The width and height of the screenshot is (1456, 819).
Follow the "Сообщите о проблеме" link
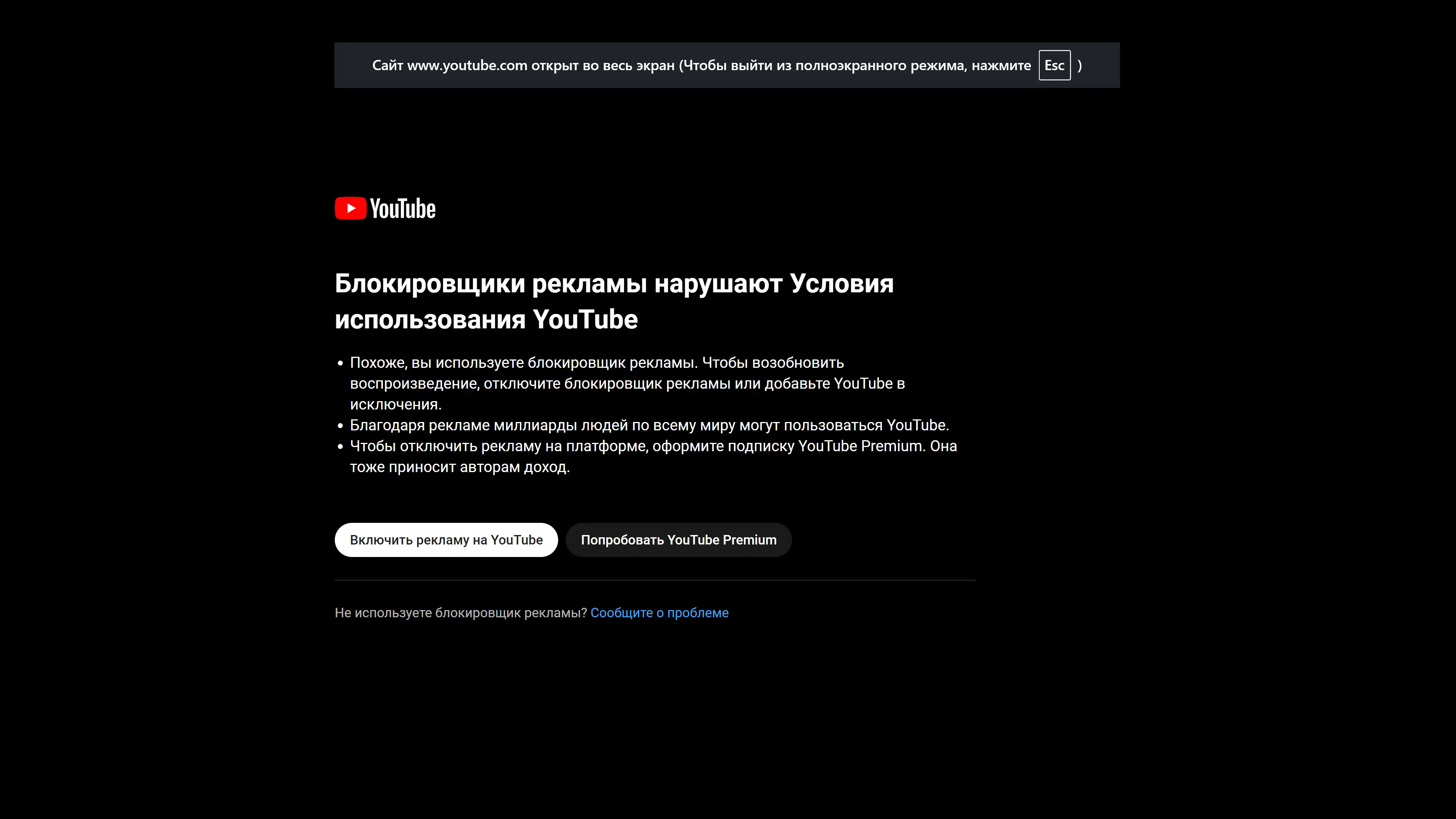pos(659,613)
